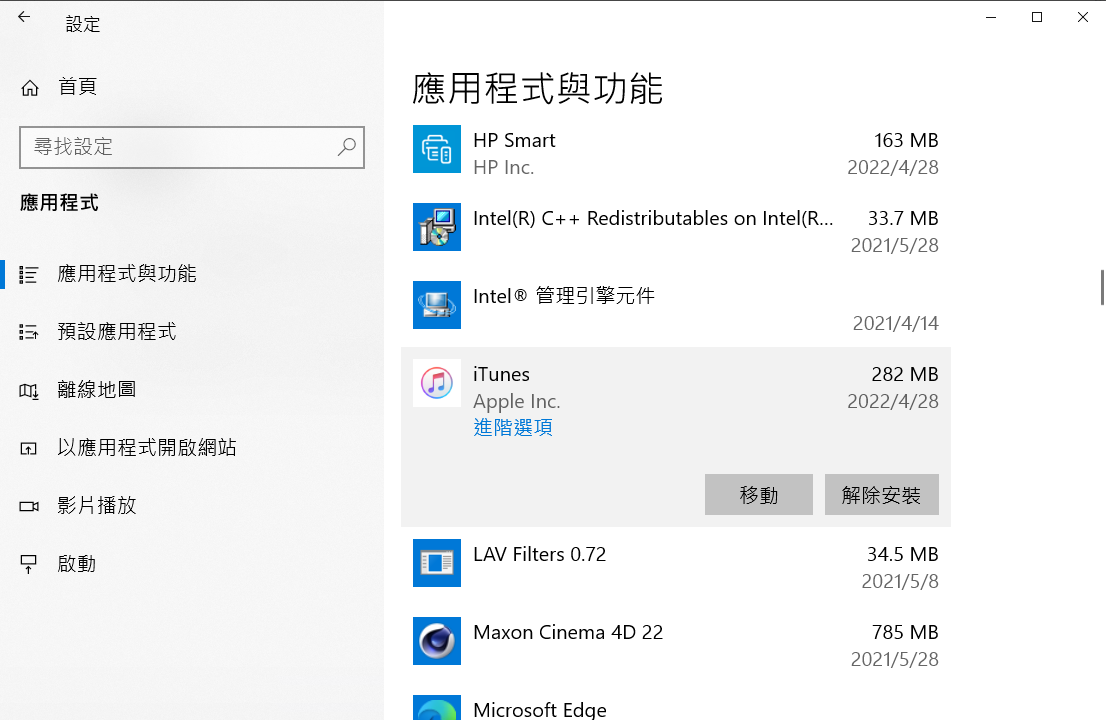
Task: Select the Maxon Cinema 4D 22 entry name
Action: pos(569,633)
